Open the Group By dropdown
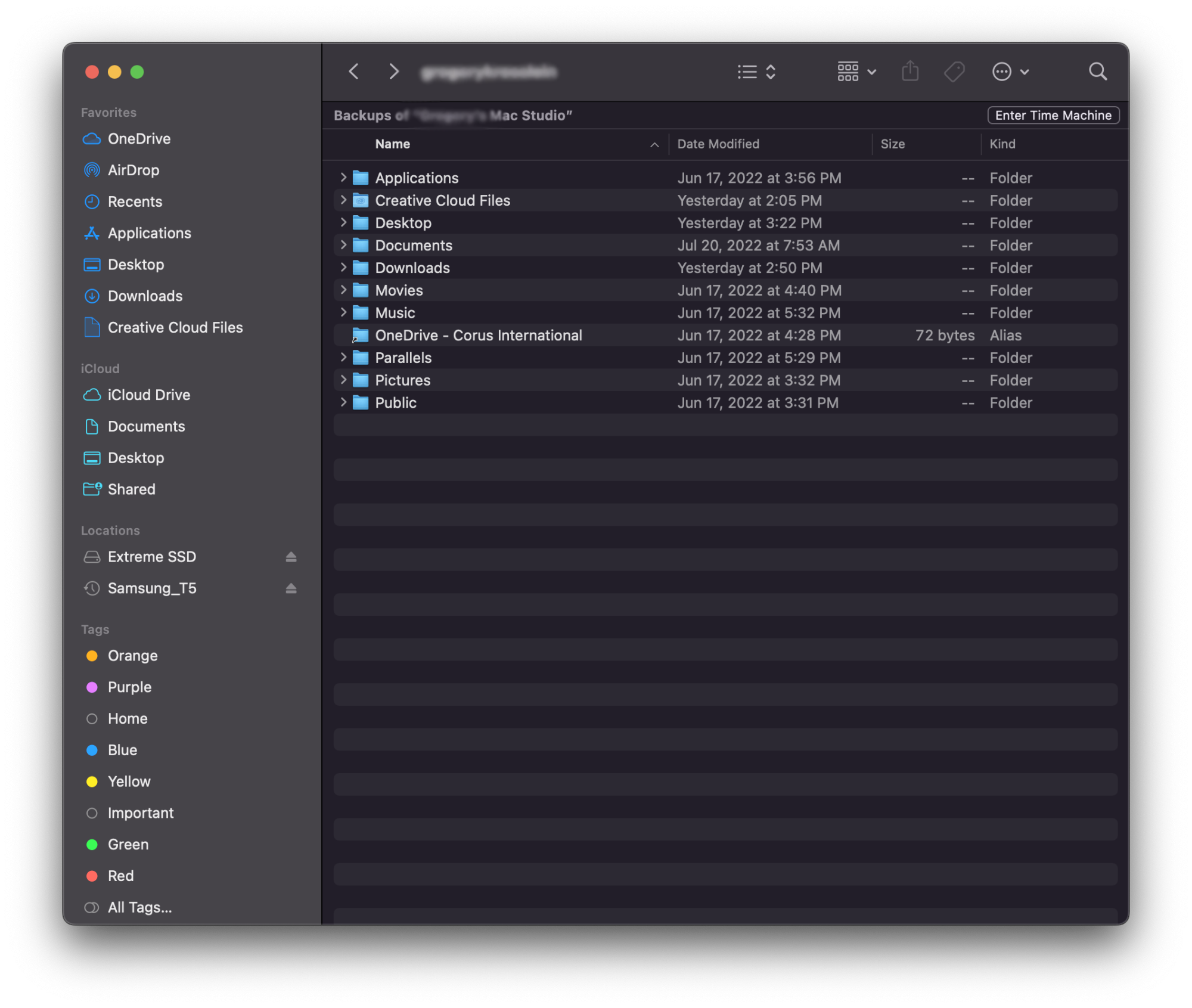 [856, 72]
